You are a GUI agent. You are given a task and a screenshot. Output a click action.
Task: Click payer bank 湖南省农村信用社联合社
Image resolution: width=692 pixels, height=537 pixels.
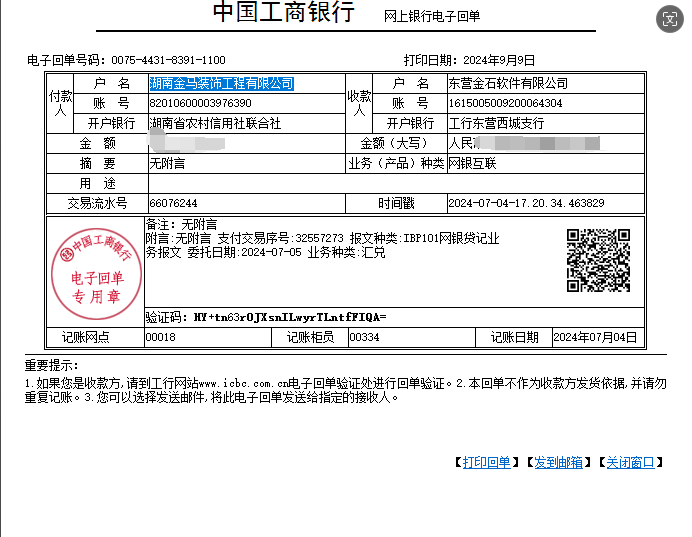coord(215,123)
